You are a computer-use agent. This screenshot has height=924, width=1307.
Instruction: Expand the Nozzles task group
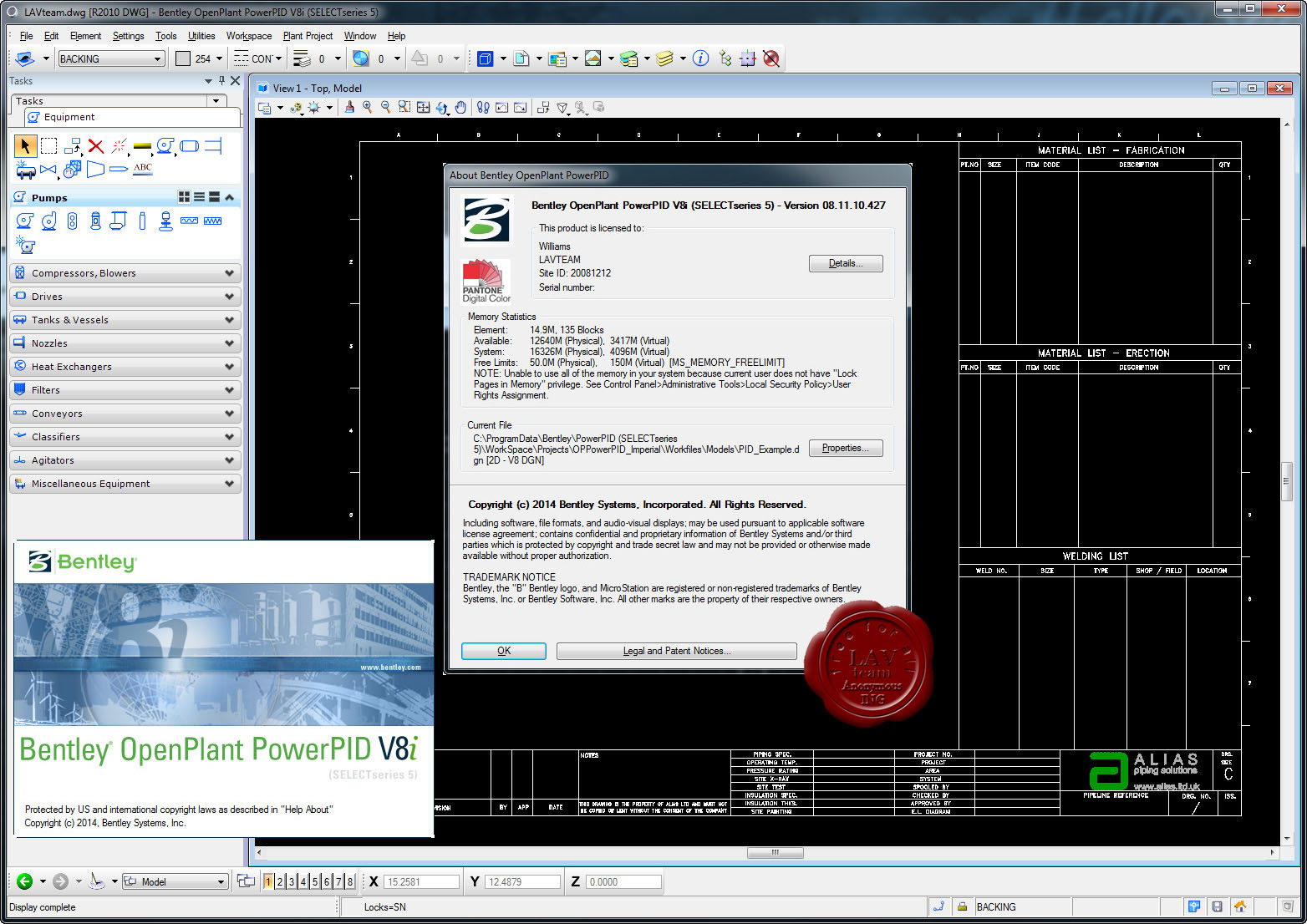coord(125,343)
